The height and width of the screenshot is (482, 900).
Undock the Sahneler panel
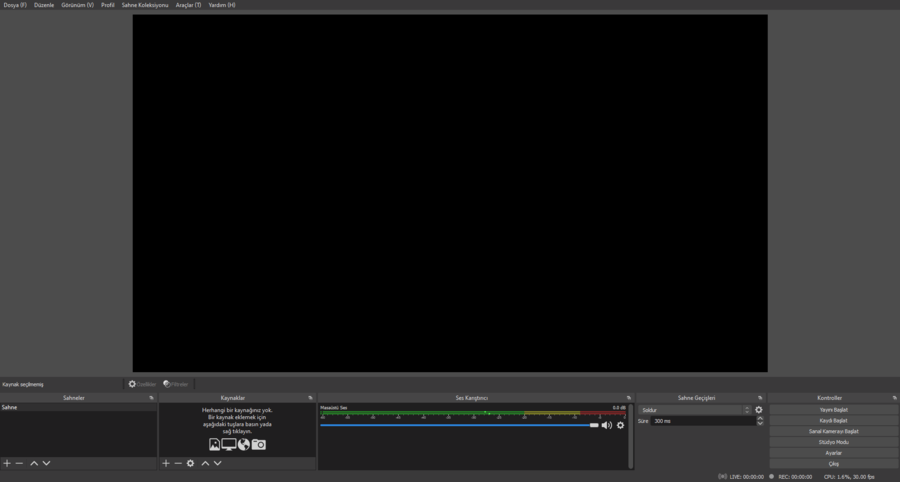[152, 398]
